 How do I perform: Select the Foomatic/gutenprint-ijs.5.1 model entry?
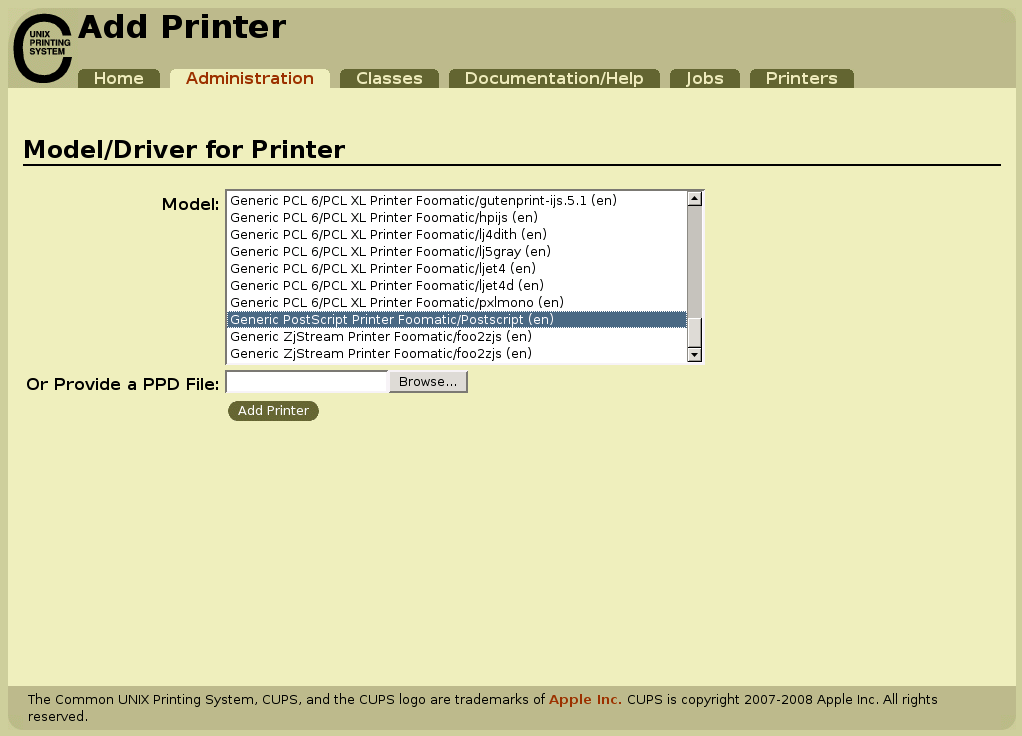point(423,200)
